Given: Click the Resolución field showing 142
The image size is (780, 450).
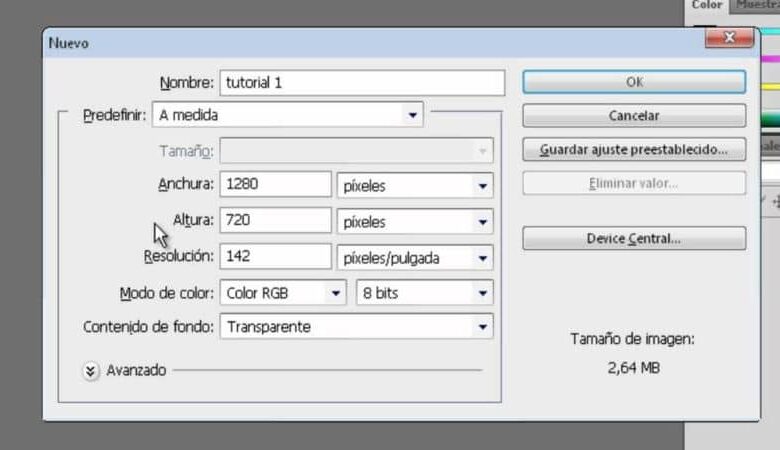Looking at the screenshot, I should [275, 256].
